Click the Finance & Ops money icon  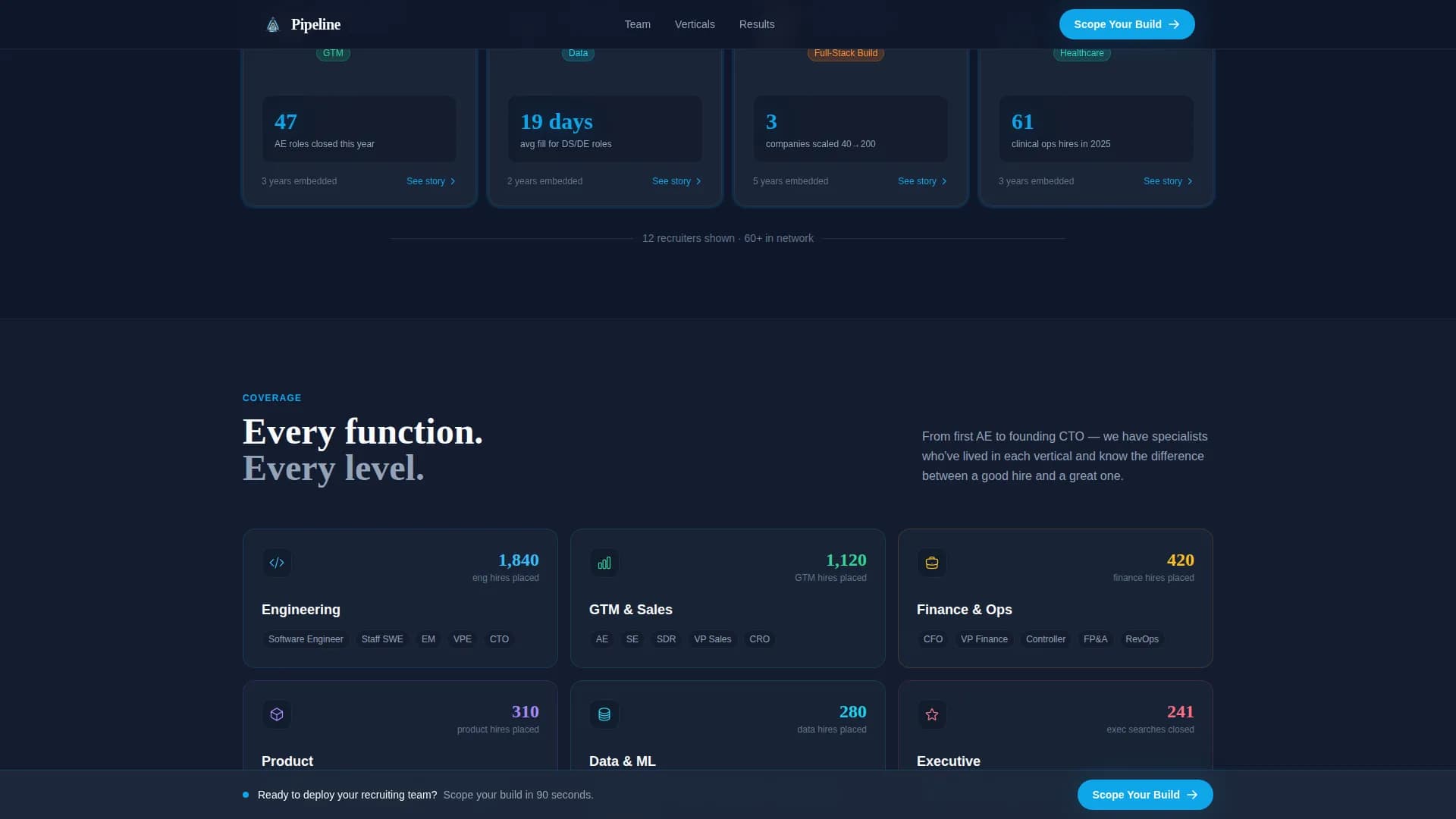(932, 563)
